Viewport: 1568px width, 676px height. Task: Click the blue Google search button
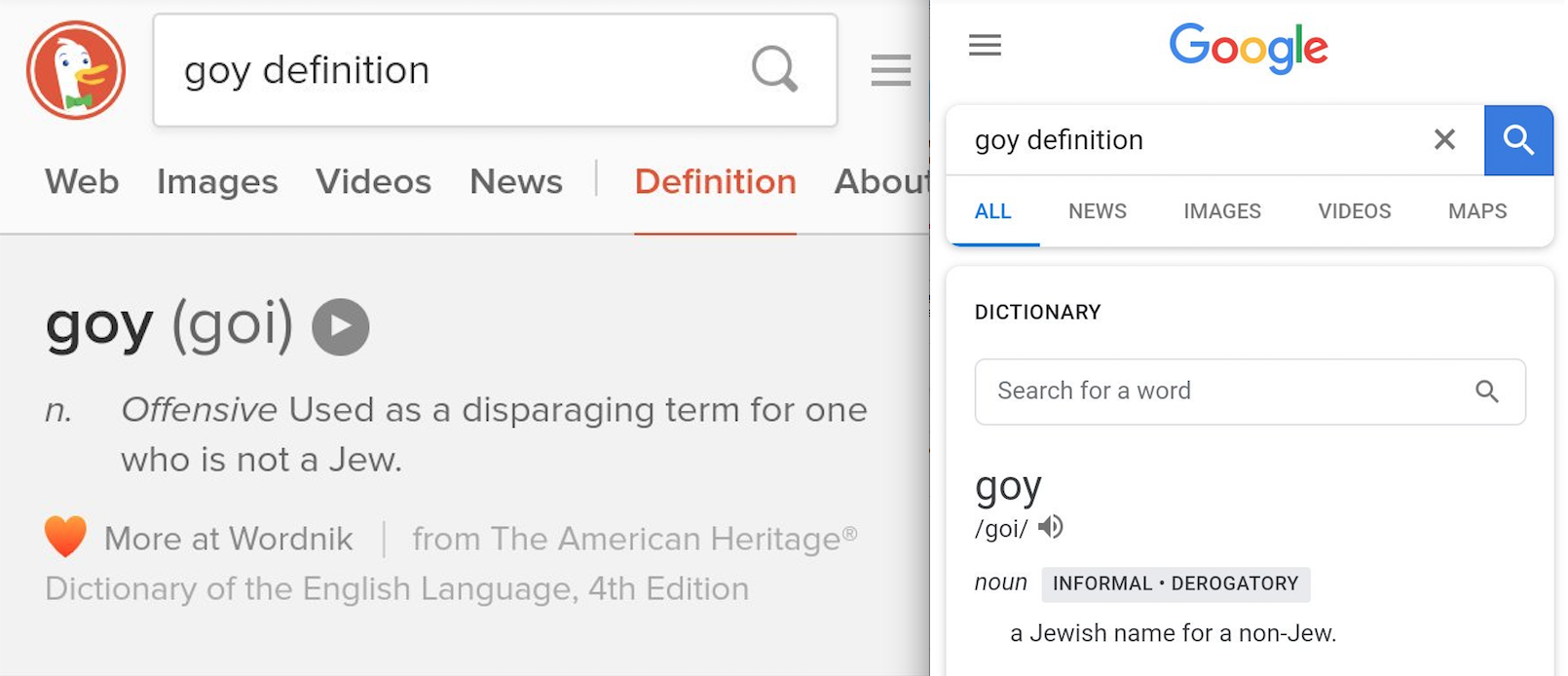[1518, 140]
